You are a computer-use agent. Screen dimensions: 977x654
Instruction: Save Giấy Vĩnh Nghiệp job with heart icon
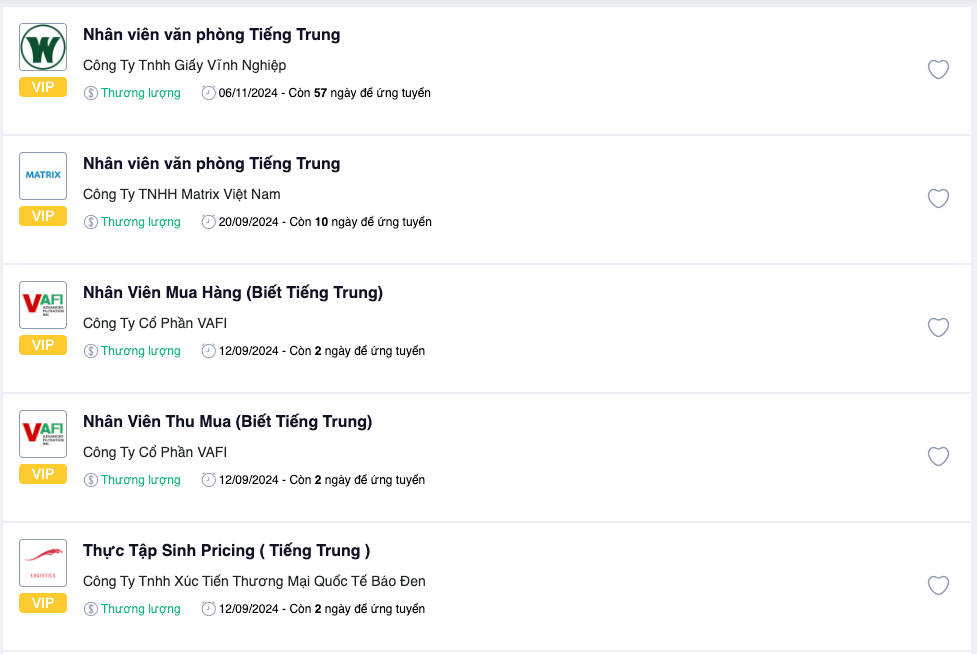click(938, 69)
